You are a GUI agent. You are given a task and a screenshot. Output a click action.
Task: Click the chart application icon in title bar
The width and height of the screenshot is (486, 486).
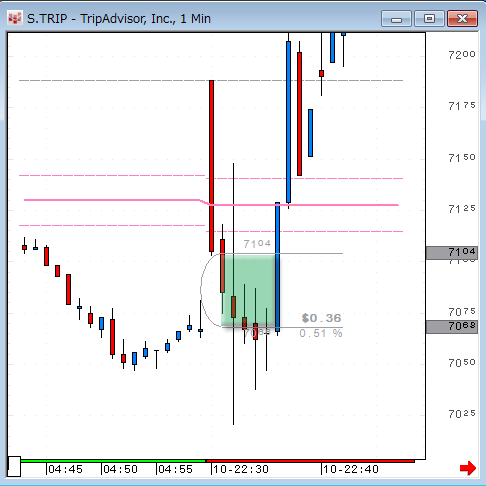point(15,19)
